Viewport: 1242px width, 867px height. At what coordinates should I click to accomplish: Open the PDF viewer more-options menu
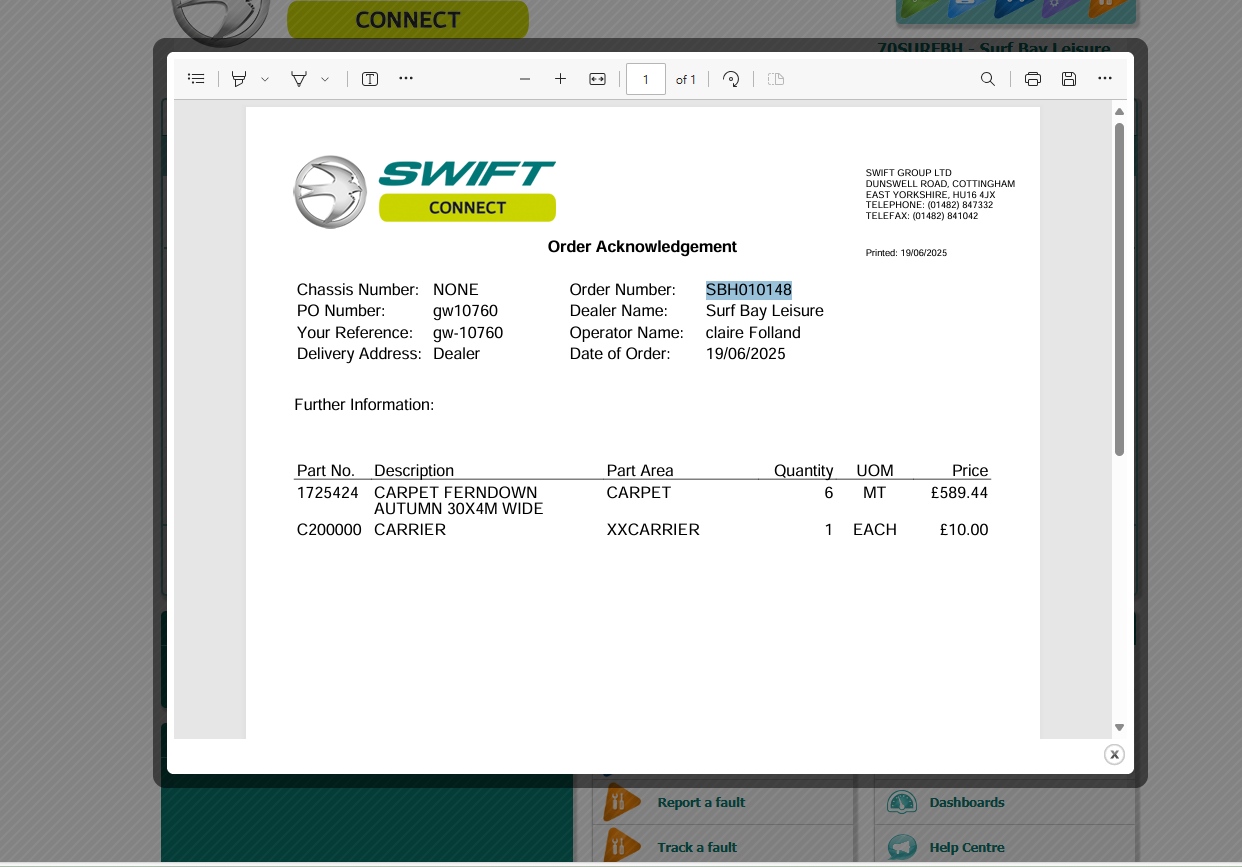tap(1105, 78)
